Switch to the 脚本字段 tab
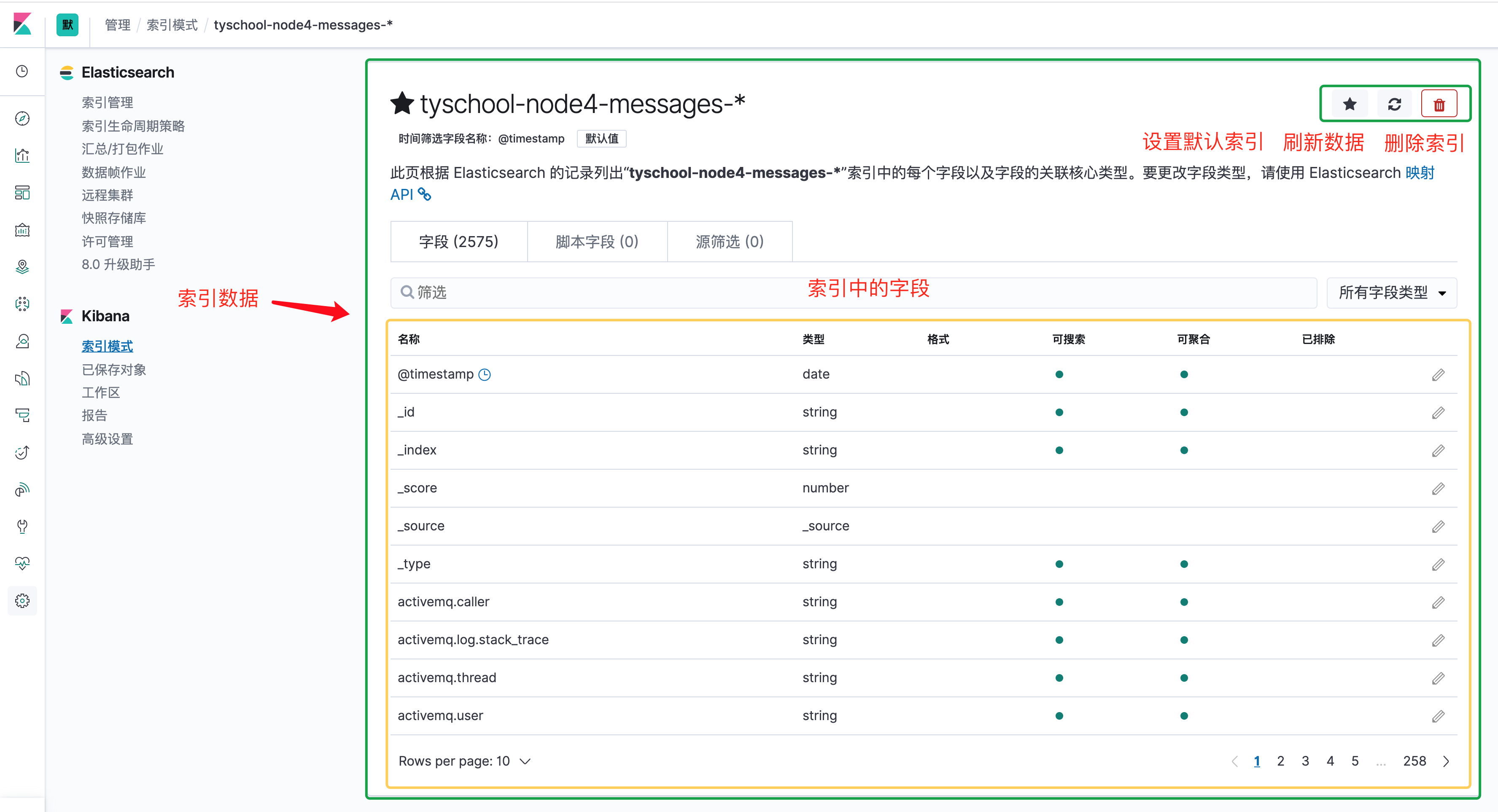Viewport: 1498px width, 812px height. tap(597, 241)
